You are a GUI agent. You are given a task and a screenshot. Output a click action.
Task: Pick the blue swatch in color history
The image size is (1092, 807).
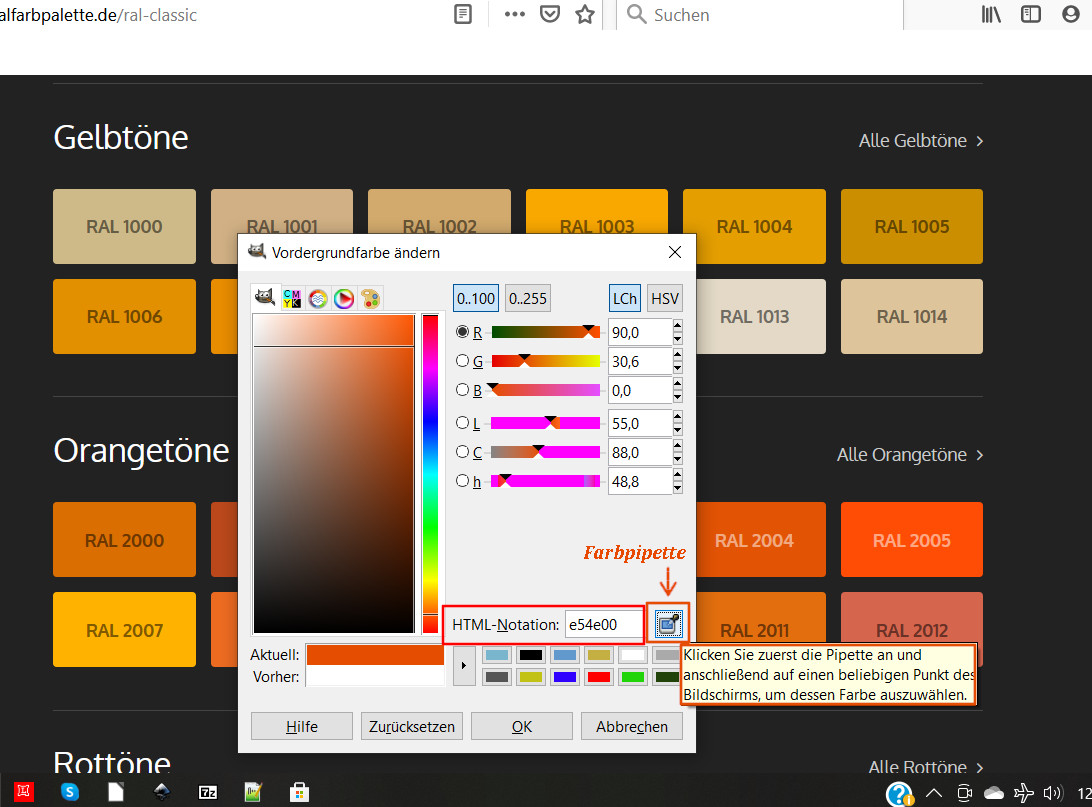pos(564,676)
